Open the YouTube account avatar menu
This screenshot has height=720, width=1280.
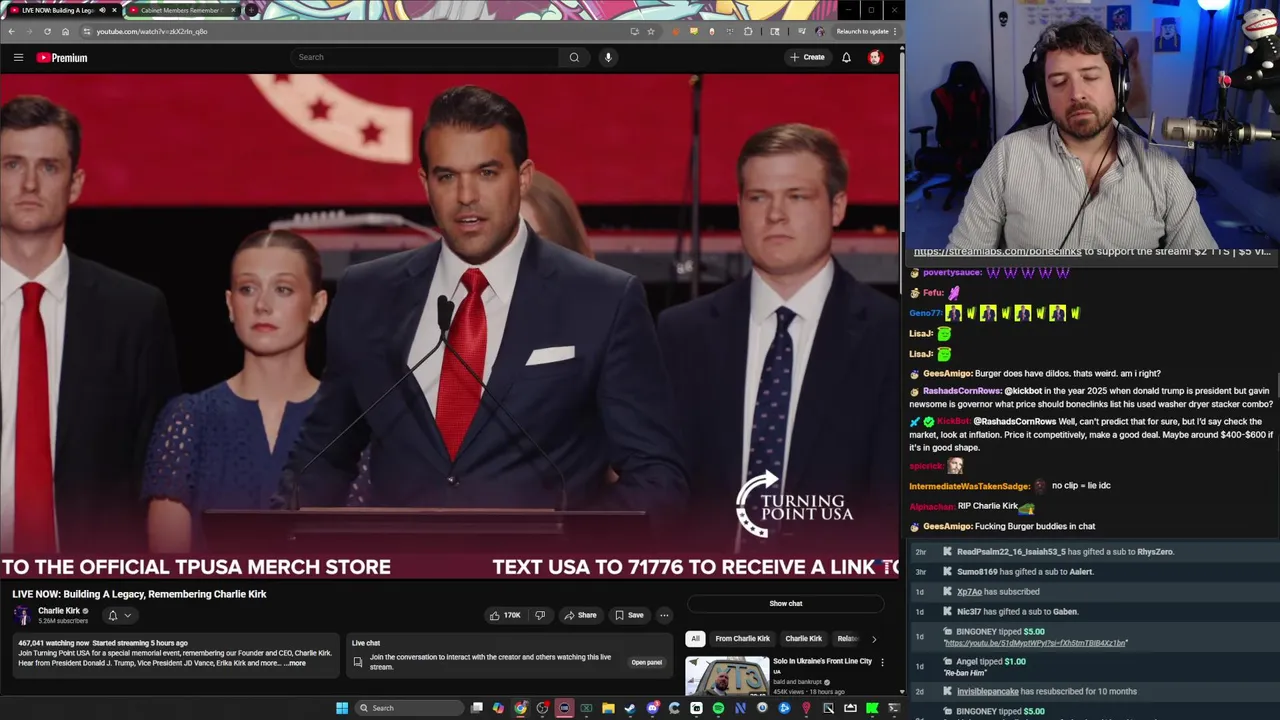[x=875, y=57]
